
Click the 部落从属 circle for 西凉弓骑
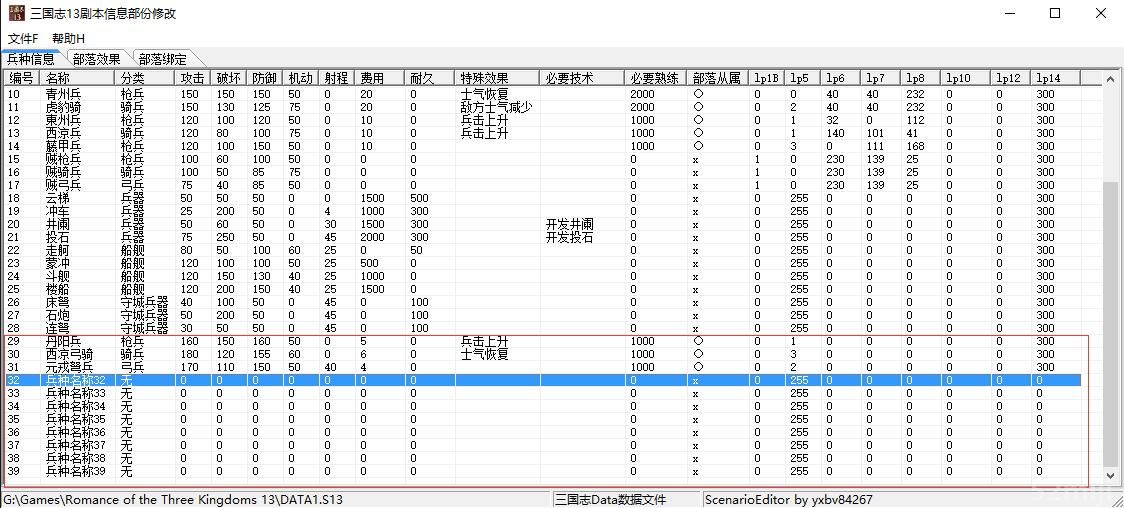coord(697,354)
